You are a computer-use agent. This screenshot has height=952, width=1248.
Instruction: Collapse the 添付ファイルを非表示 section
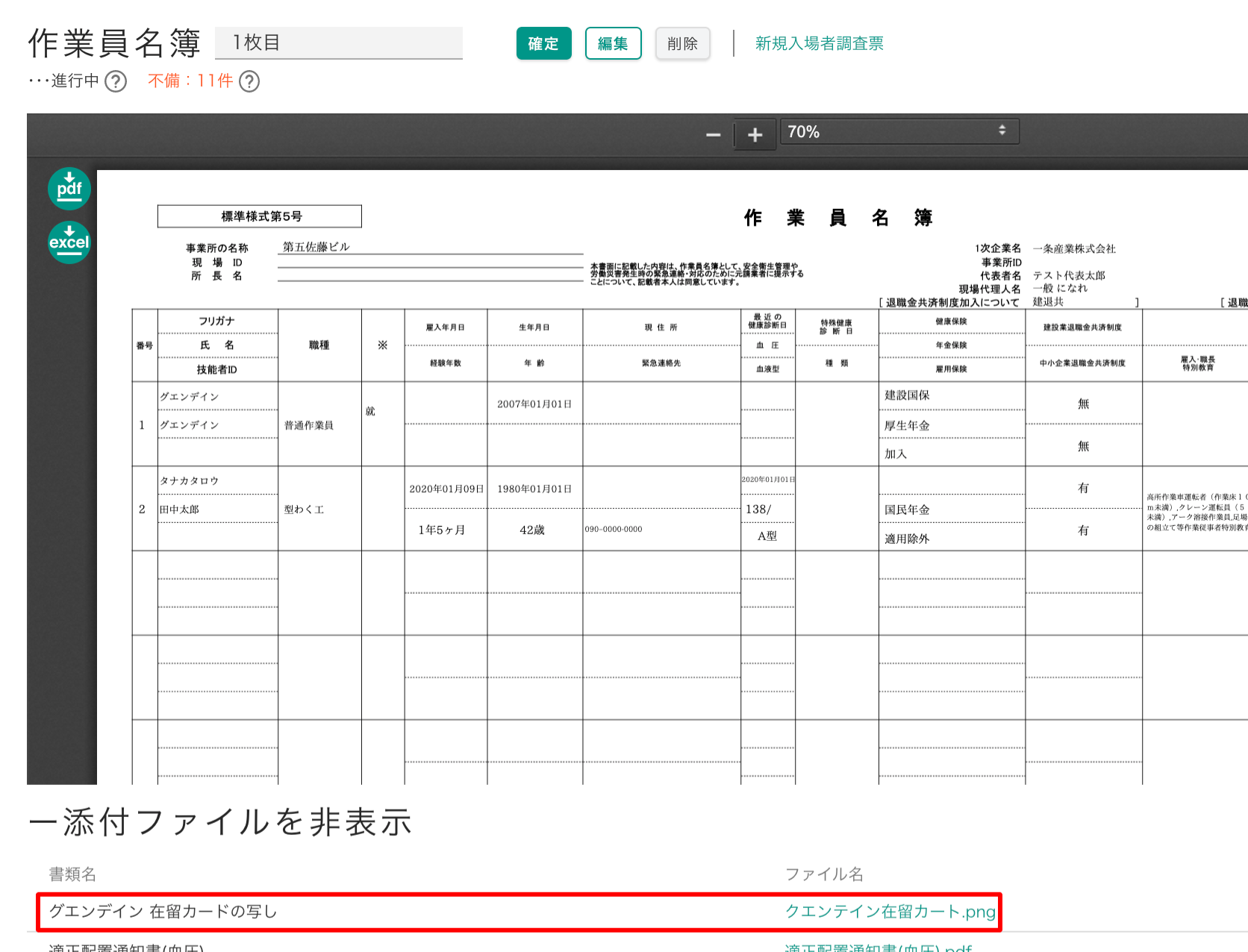click(x=220, y=822)
